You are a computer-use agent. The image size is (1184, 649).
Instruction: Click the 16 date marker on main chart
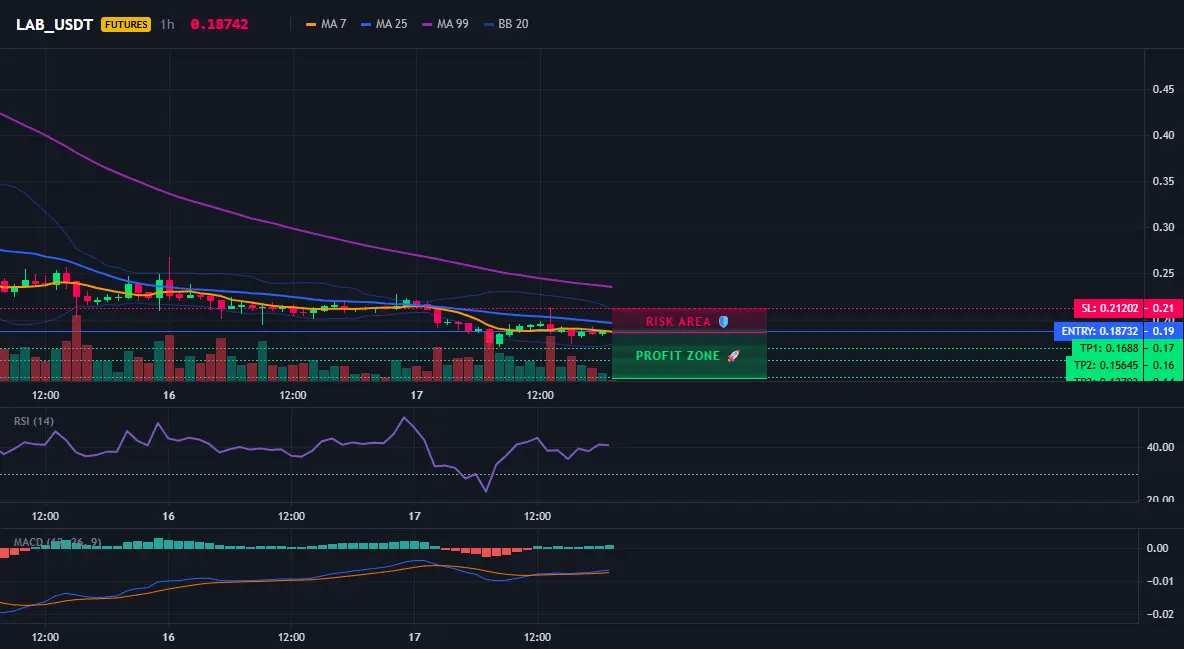tap(169, 395)
